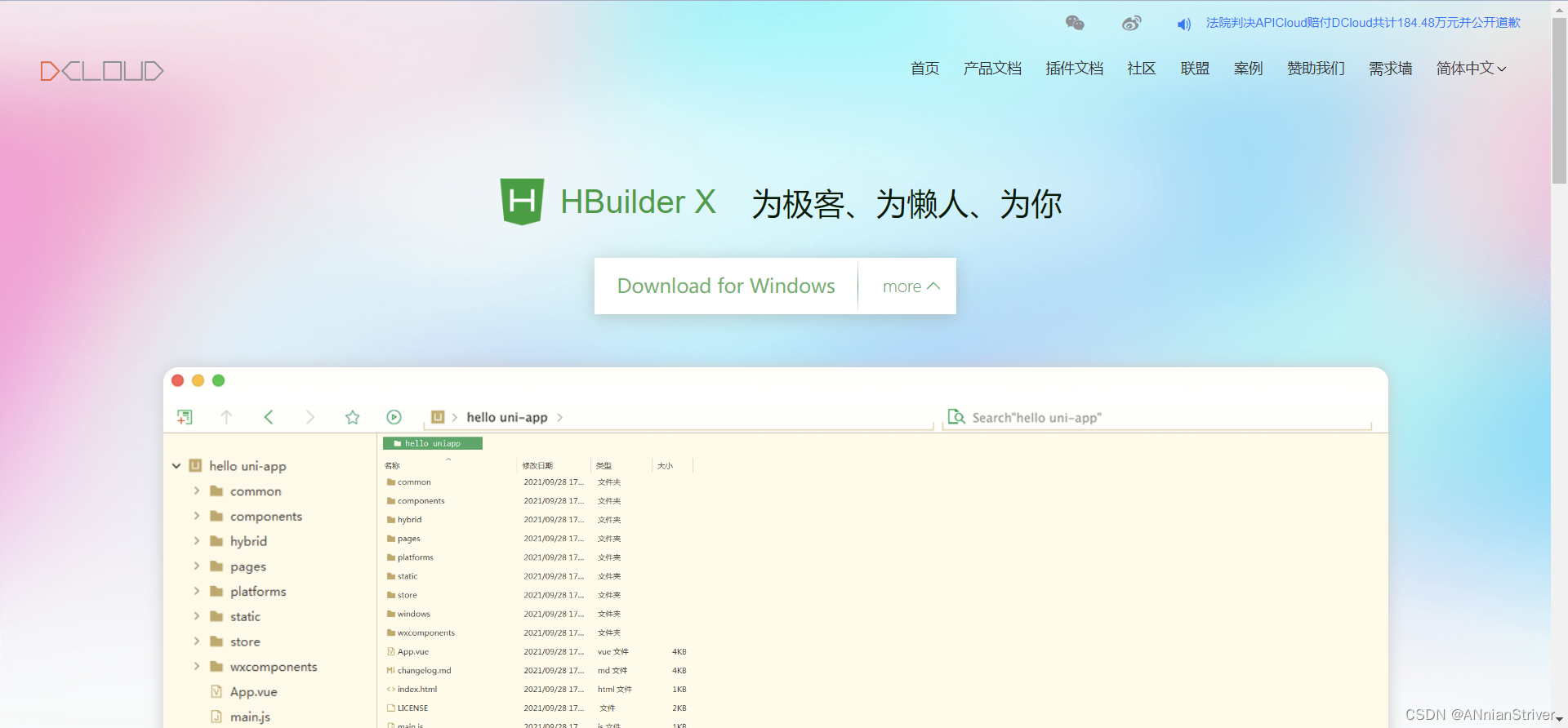This screenshot has width=1568, height=728.
Task: Sort by 大小 column header
Action: point(665,465)
